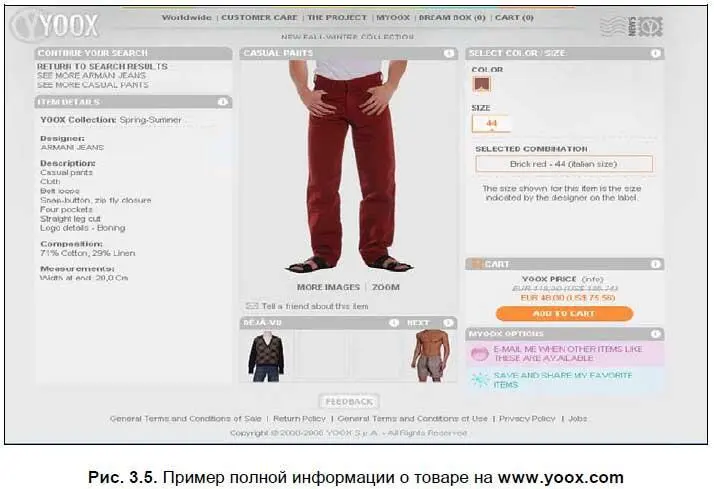This screenshot has height=489, width=714.
Task: Select the brick red color swatch
Action: [481, 84]
